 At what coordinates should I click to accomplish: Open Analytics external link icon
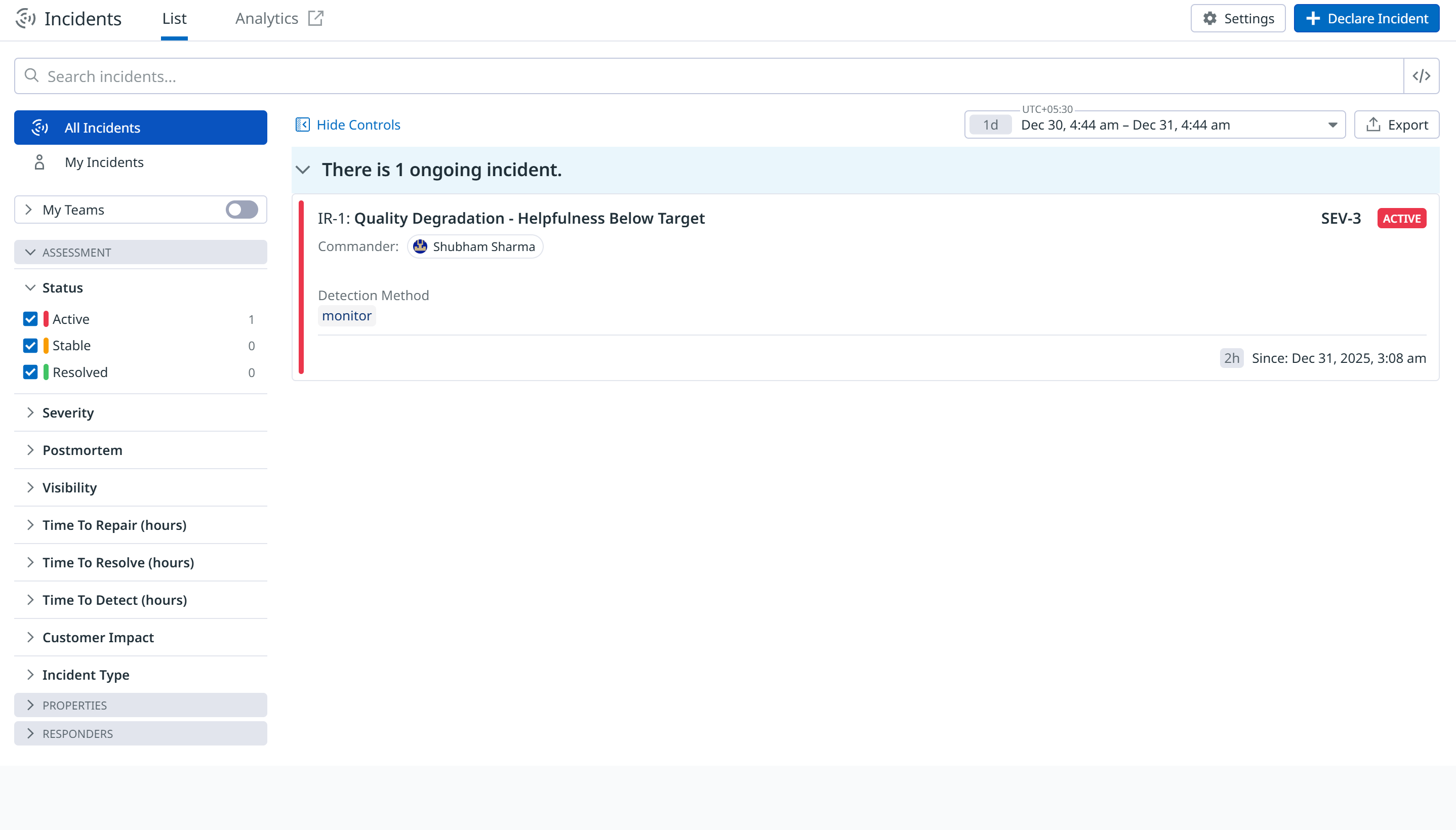315,18
